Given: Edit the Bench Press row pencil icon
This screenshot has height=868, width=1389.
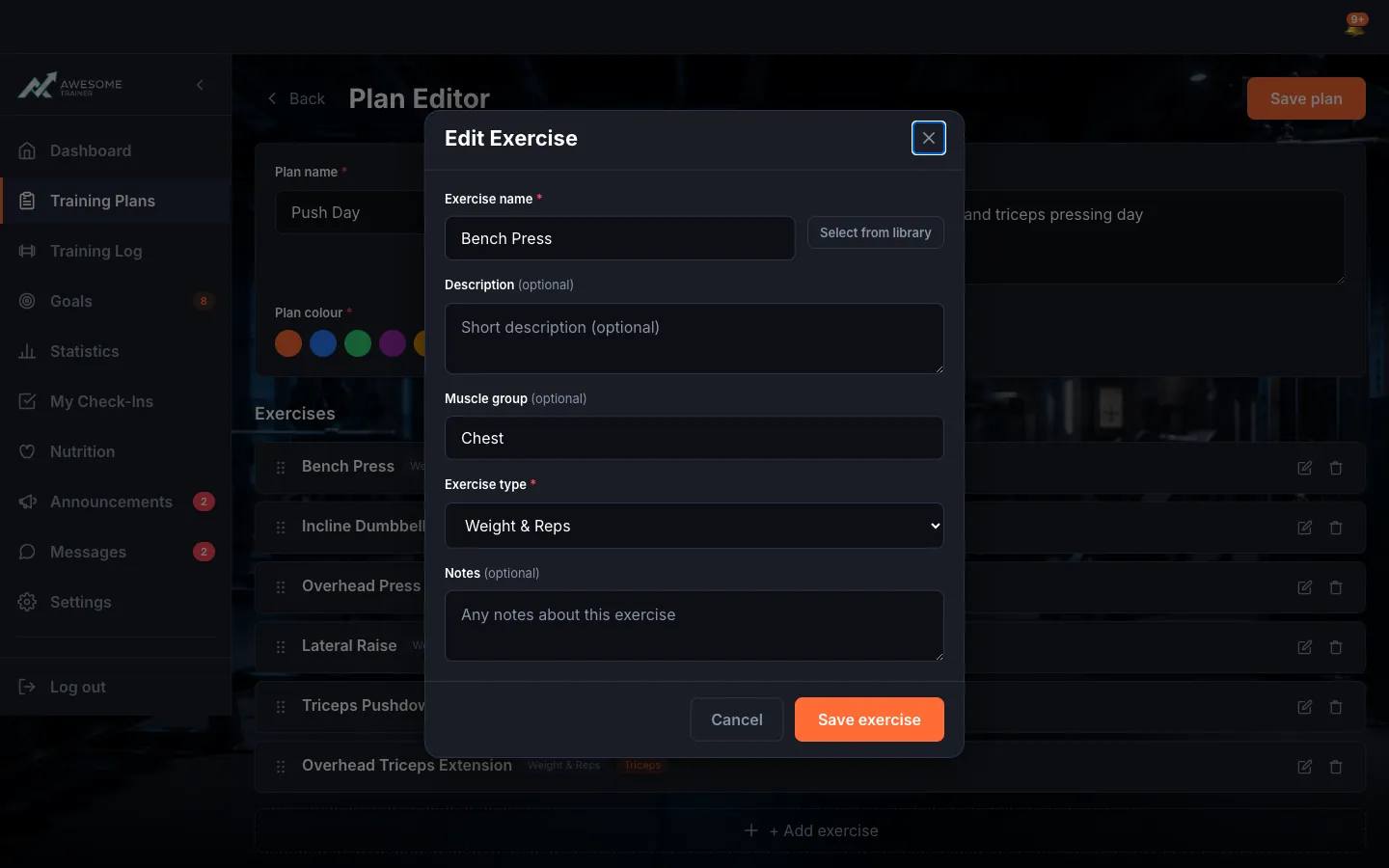Looking at the screenshot, I should (1305, 468).
